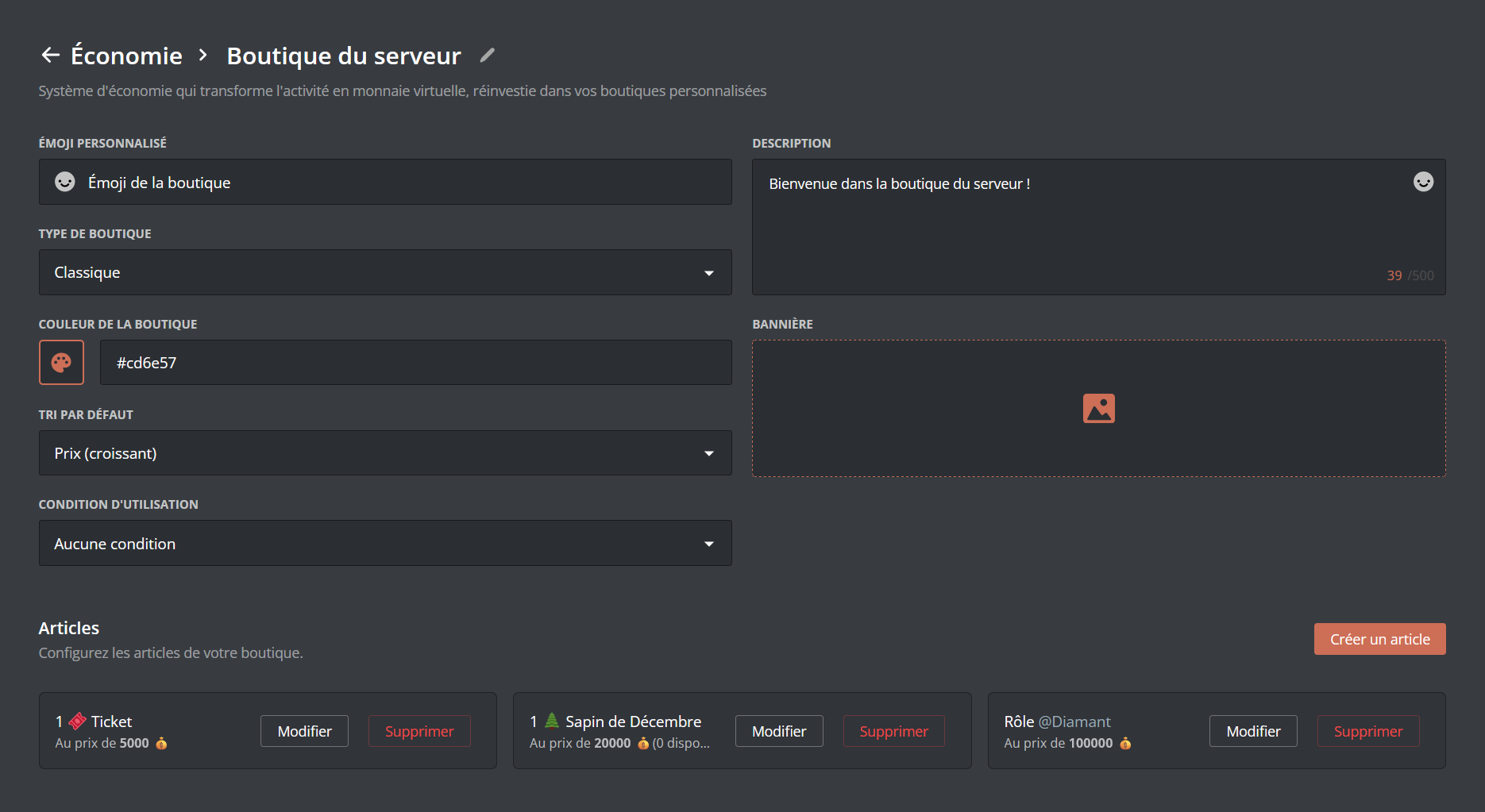Image resolution: width=1485 pixels, height=812 pixels.
Task: Click the hex color code input field
Action: tap(415, 363)
